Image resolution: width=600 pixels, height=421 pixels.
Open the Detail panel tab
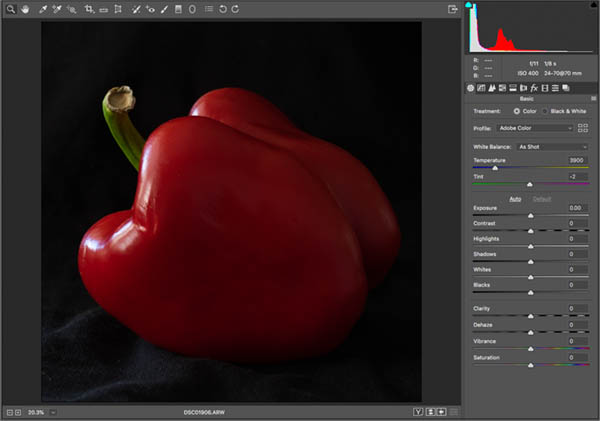pyautogui.click(x=492, y=88)
